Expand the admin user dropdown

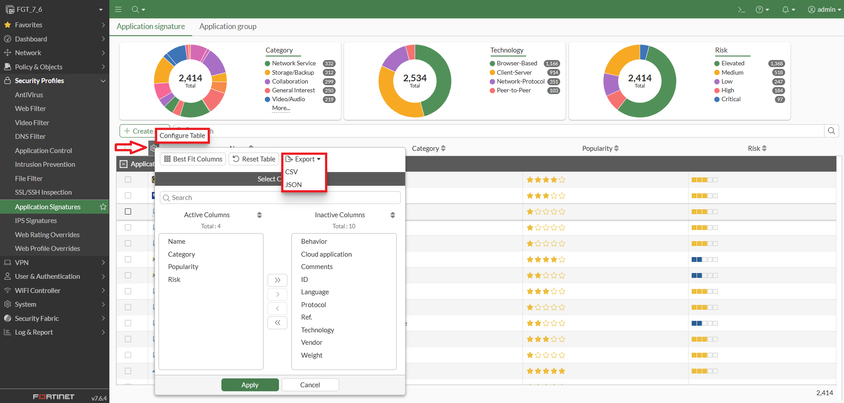(x=823, y=9)
